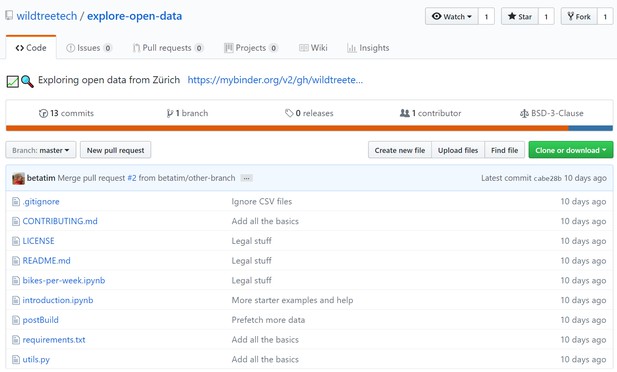The image size is (617, 372).
Task: Click the commits history clock icon
Action: tap(43, 113)
